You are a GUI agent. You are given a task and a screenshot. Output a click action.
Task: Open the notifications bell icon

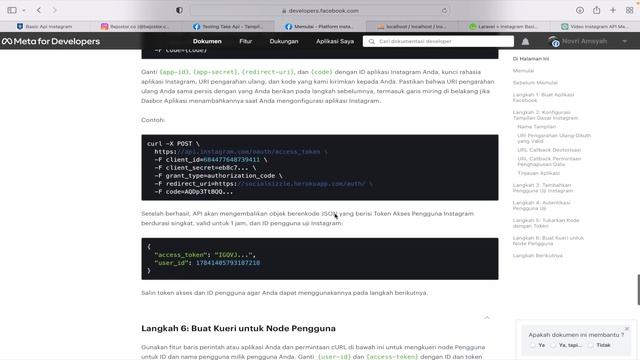point(525,41)
